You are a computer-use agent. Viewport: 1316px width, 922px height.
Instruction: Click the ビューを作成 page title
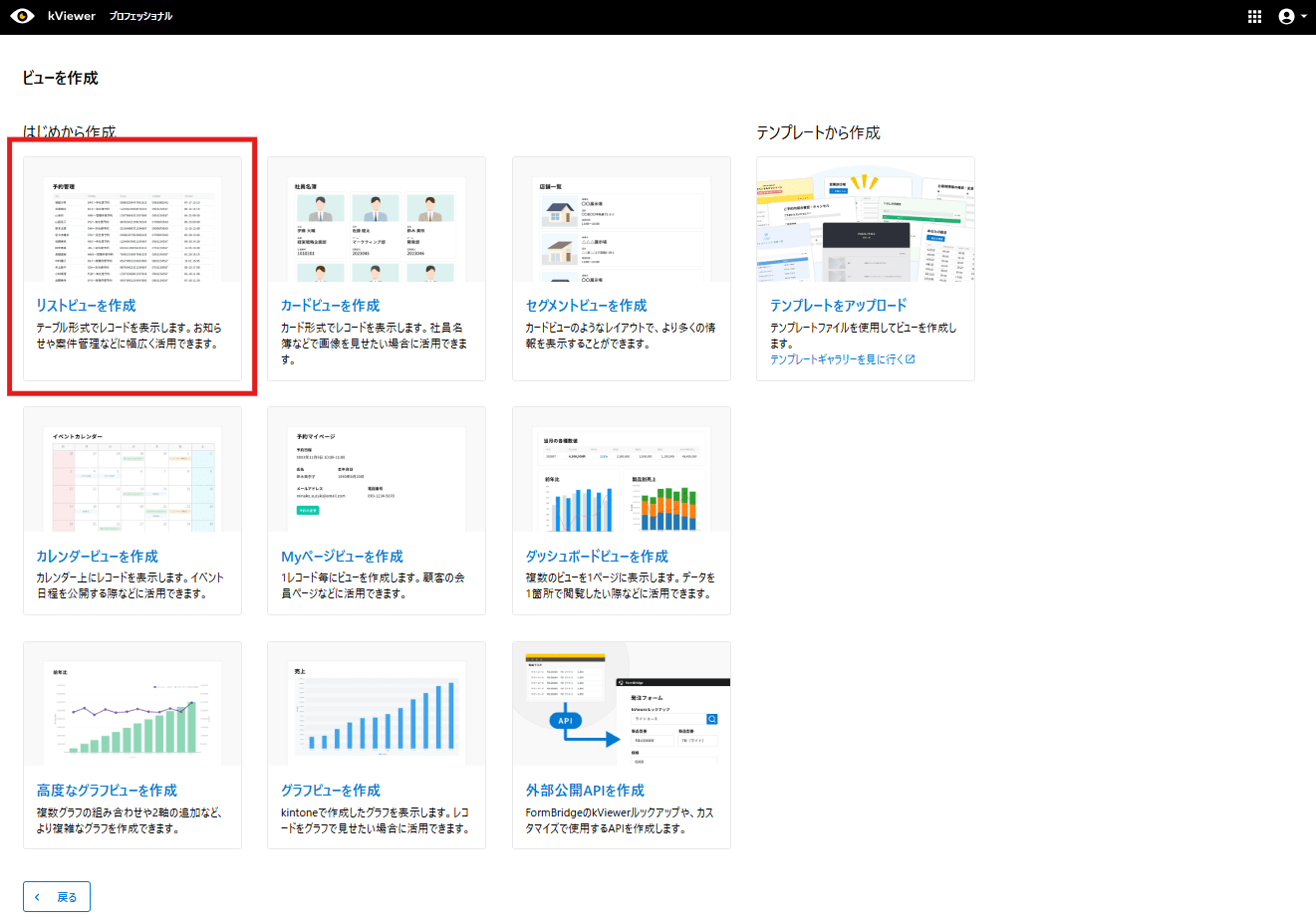point(60,78)
